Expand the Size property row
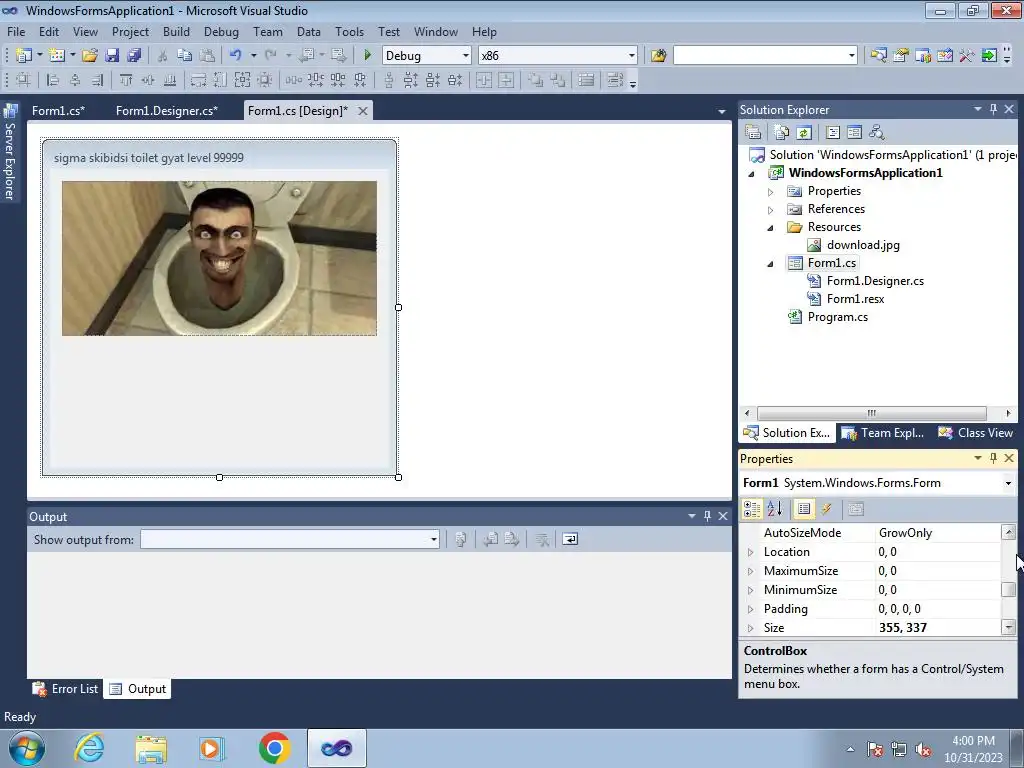Image resolution: width=1024 pixels, height=768 pixels. 750,628
